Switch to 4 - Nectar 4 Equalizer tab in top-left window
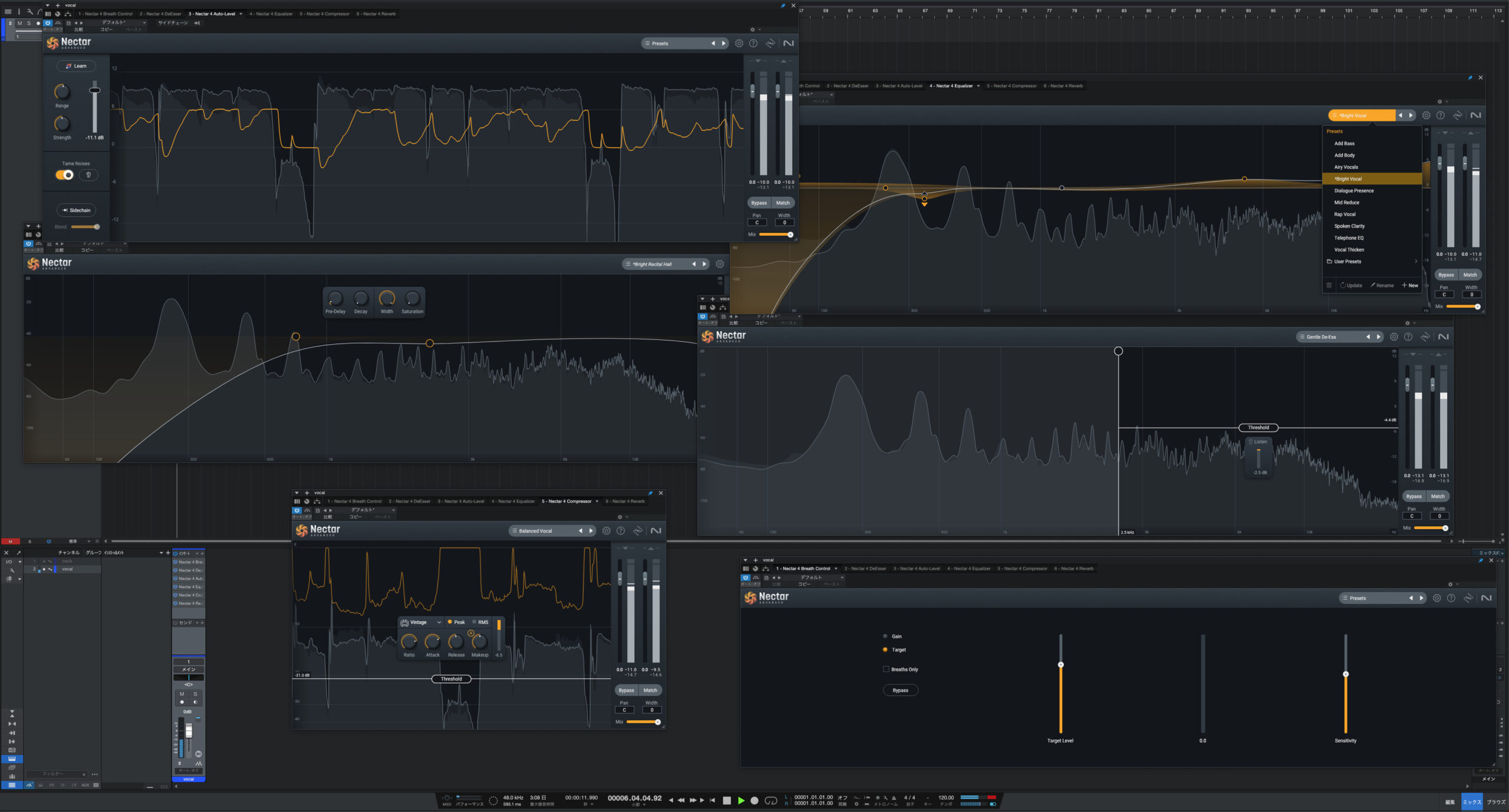This screenshot has height=812, width=1509. (x=271, y=14)
